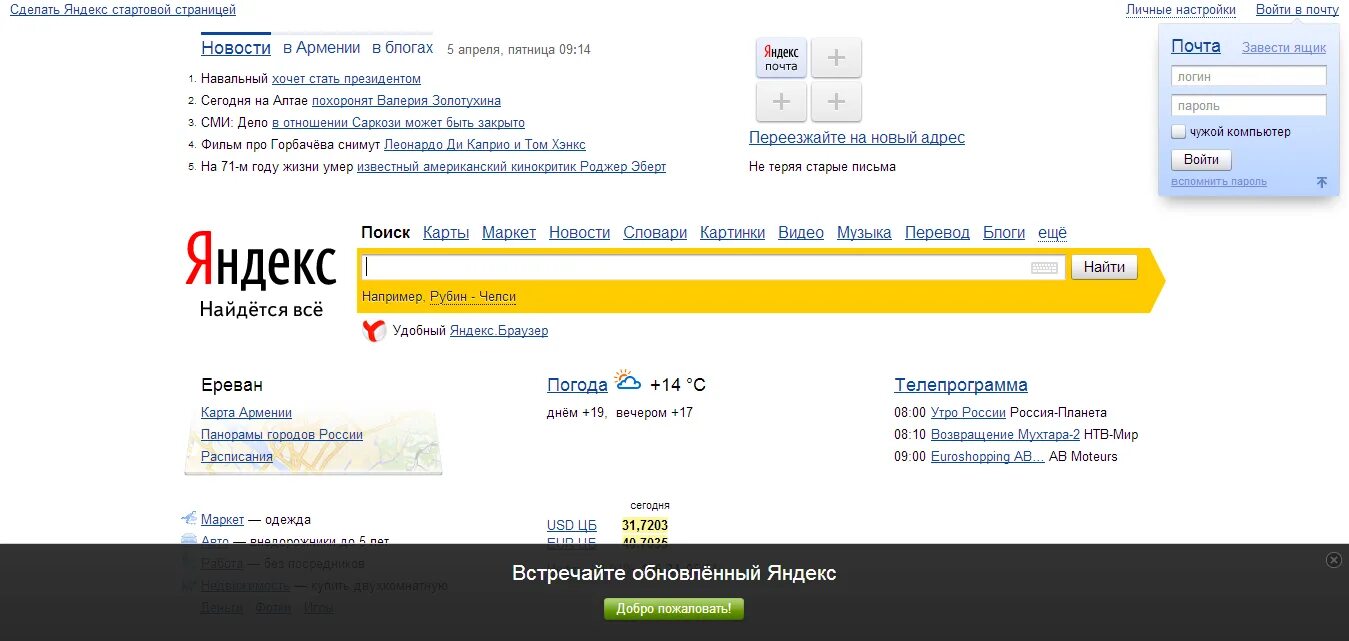Expand more services via ещё
This screenshot has height=641, width=1349.
point(1052,232)
